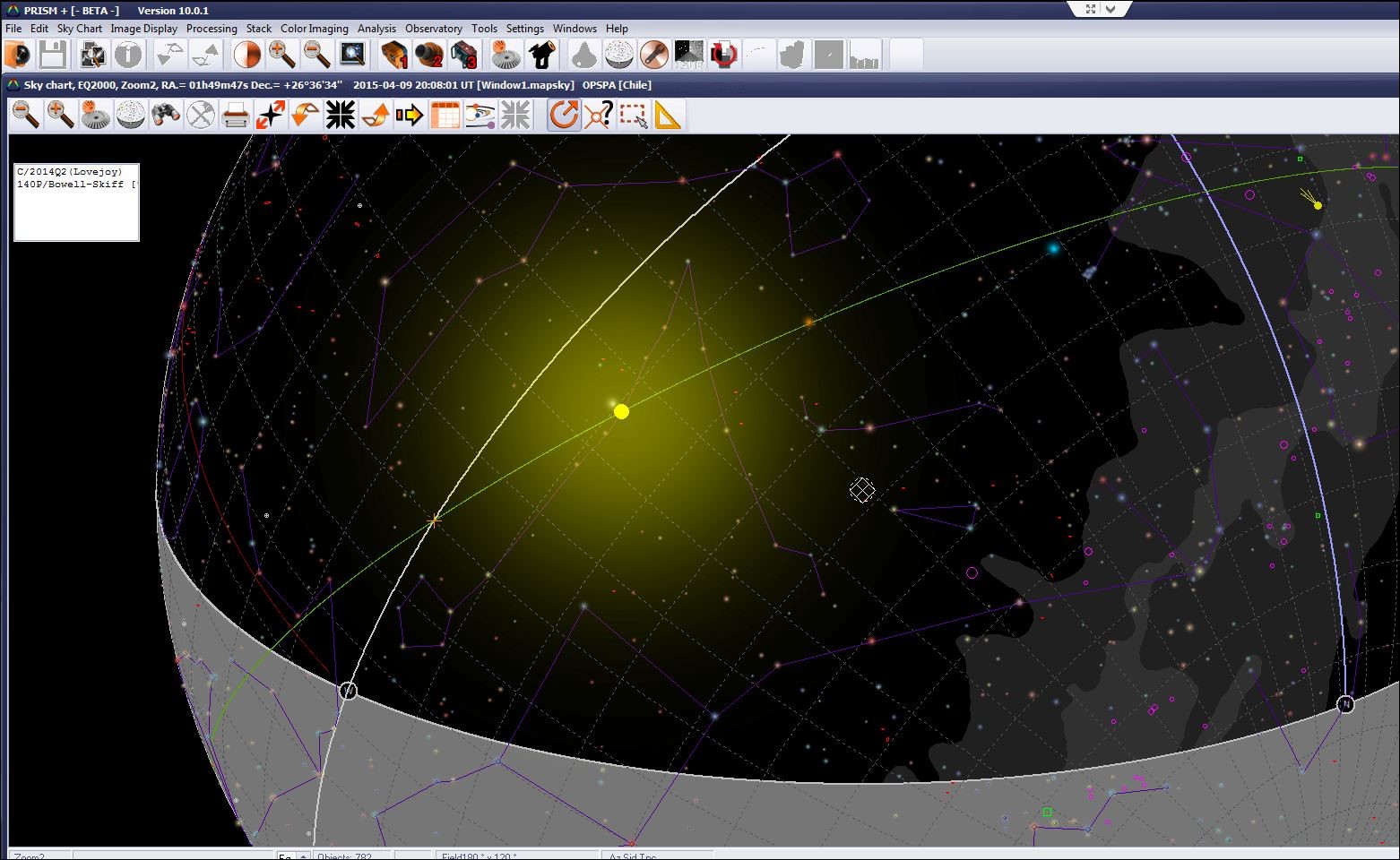Open the Sky Chart menu
Screen dimensions: 1400x860
(x=80, y=29)
